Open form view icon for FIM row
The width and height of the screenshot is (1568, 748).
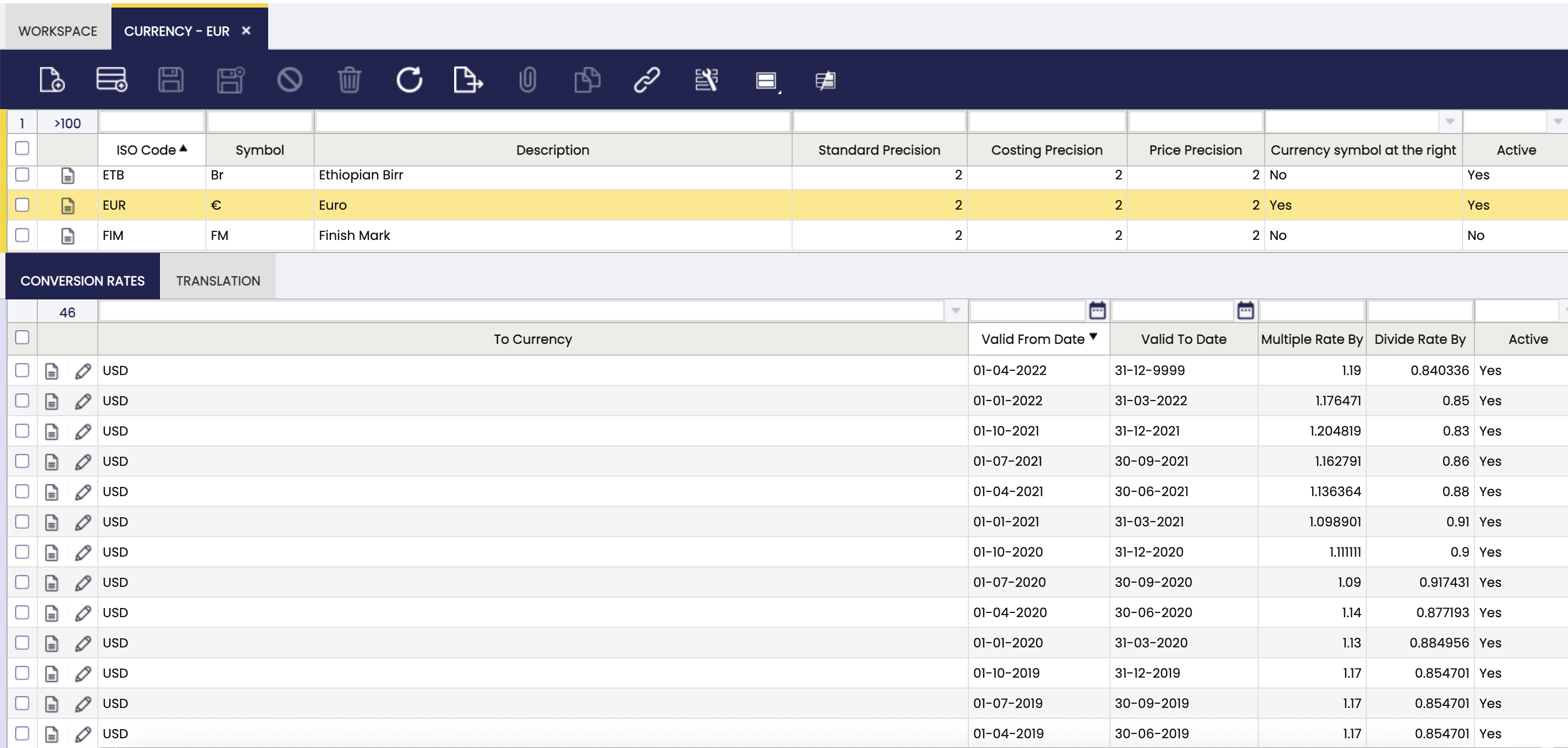point(68,236)
